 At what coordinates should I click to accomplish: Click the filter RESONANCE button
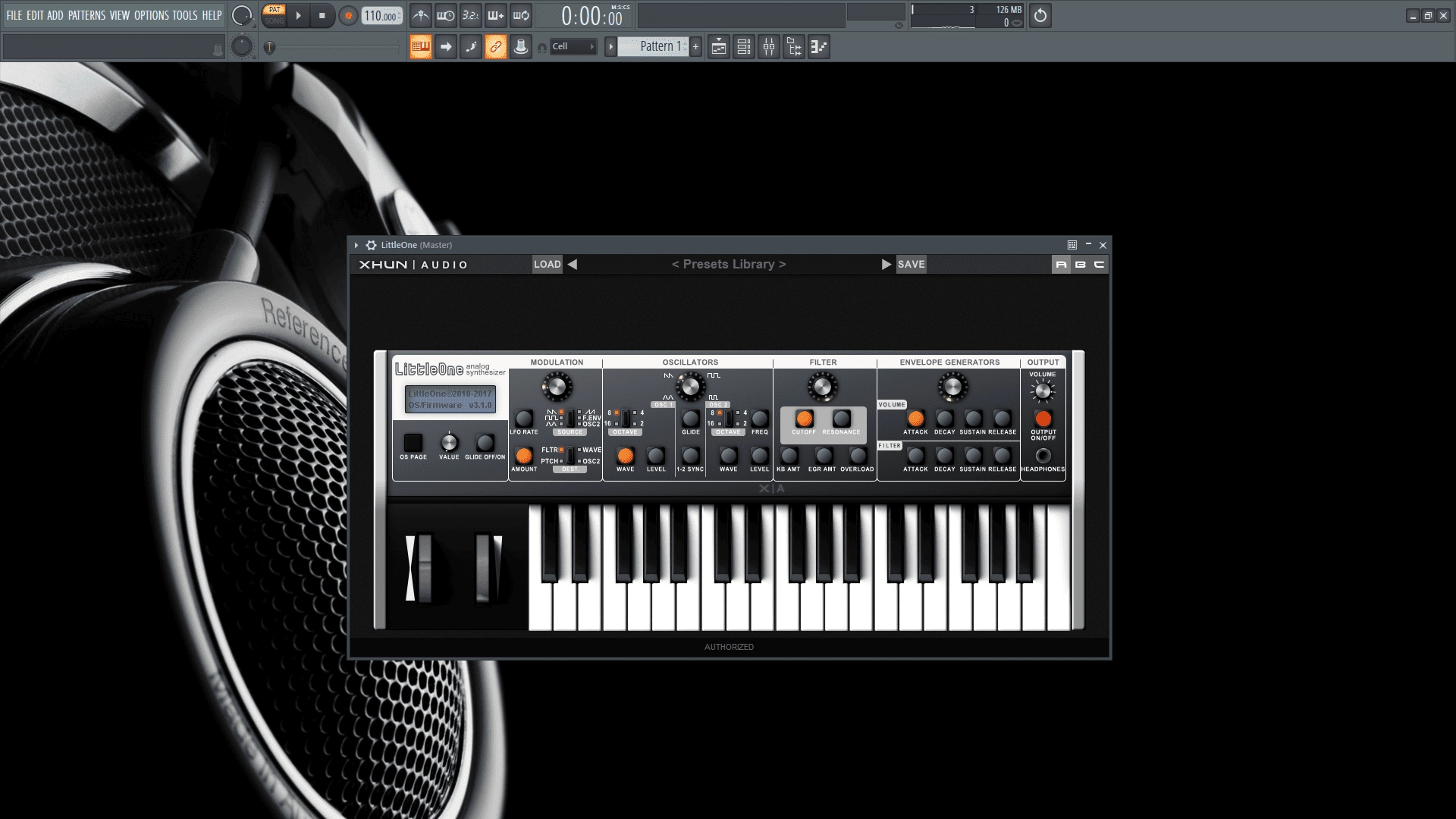pyautogui.click(x=842, y=419)
